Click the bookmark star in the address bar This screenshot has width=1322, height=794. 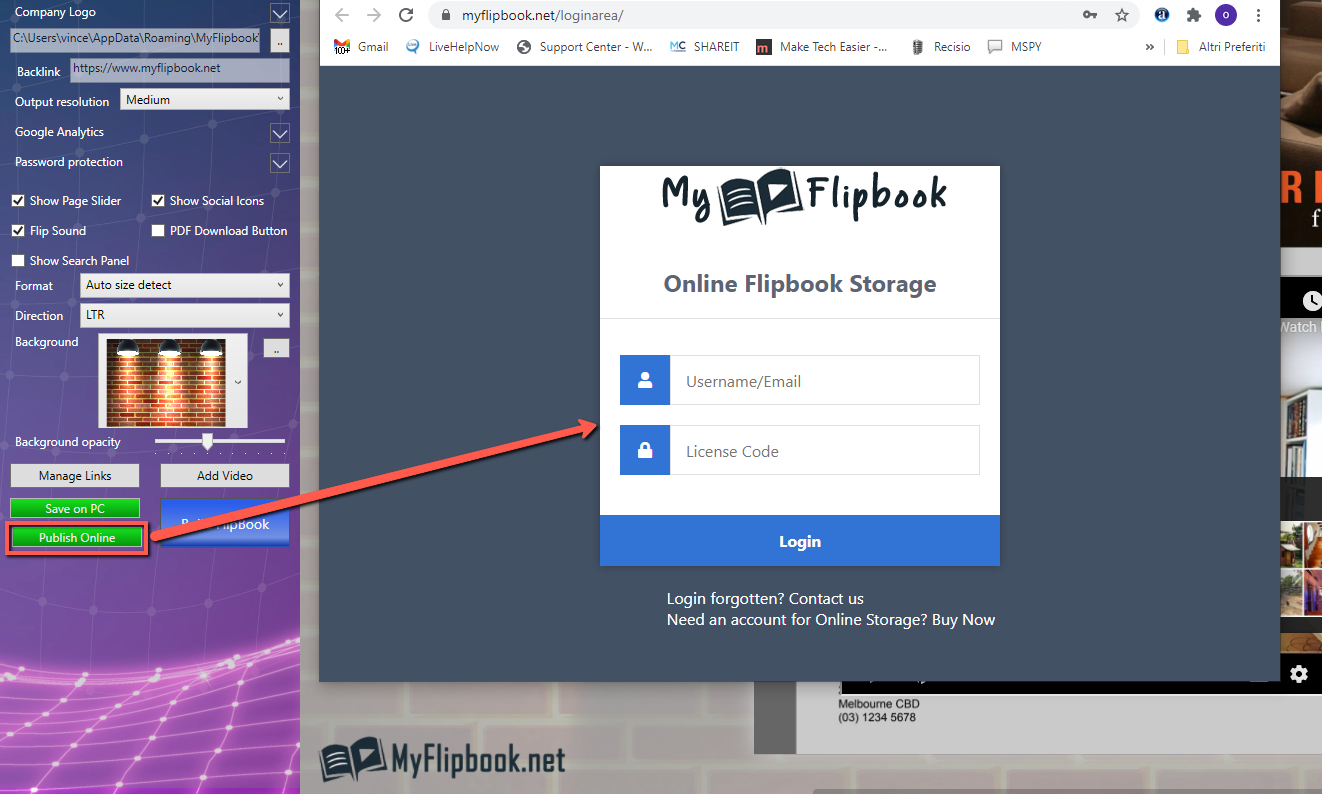tap(1122, 16)
